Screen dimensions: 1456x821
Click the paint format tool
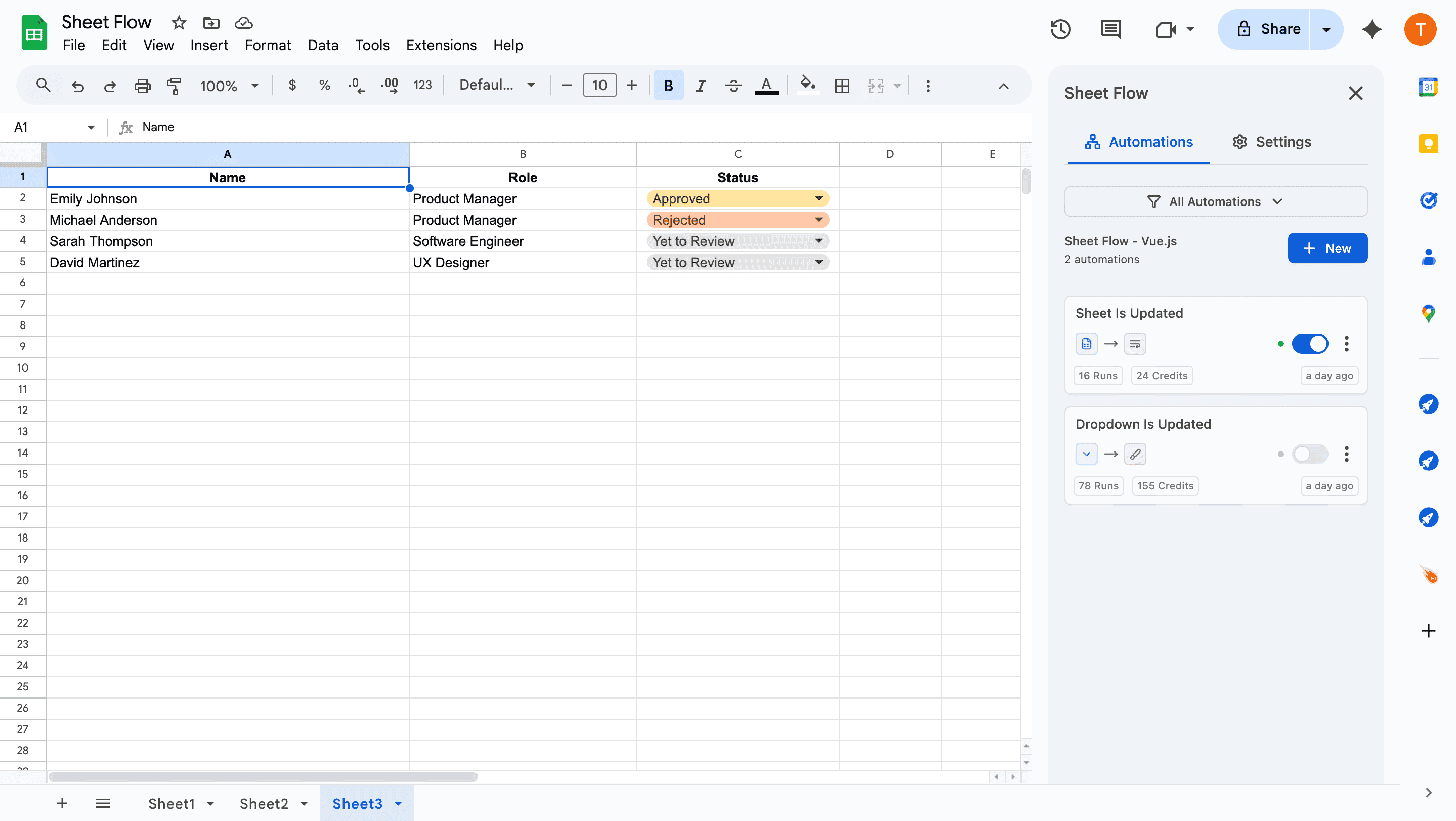174,86
